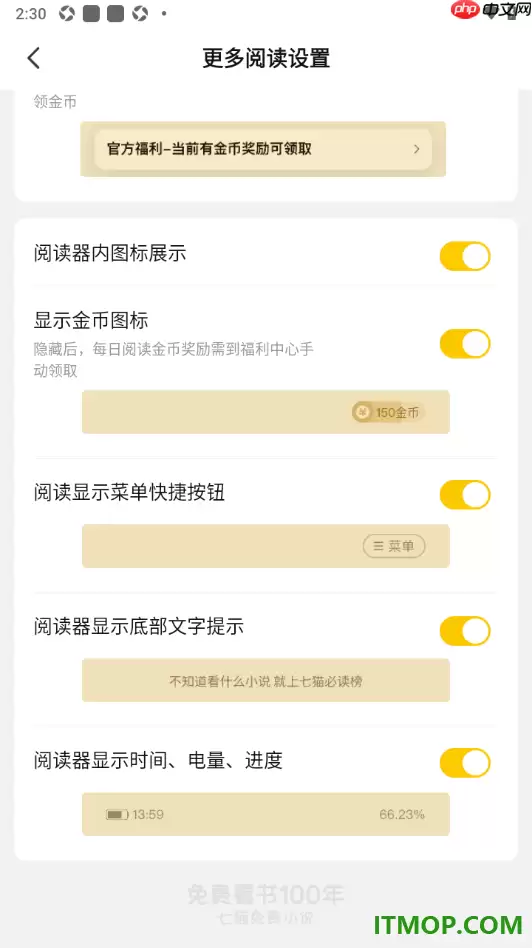This screenshot has height=948, width=532.
Task: Click the 13:59 time preview text
Action: [148, 814]
